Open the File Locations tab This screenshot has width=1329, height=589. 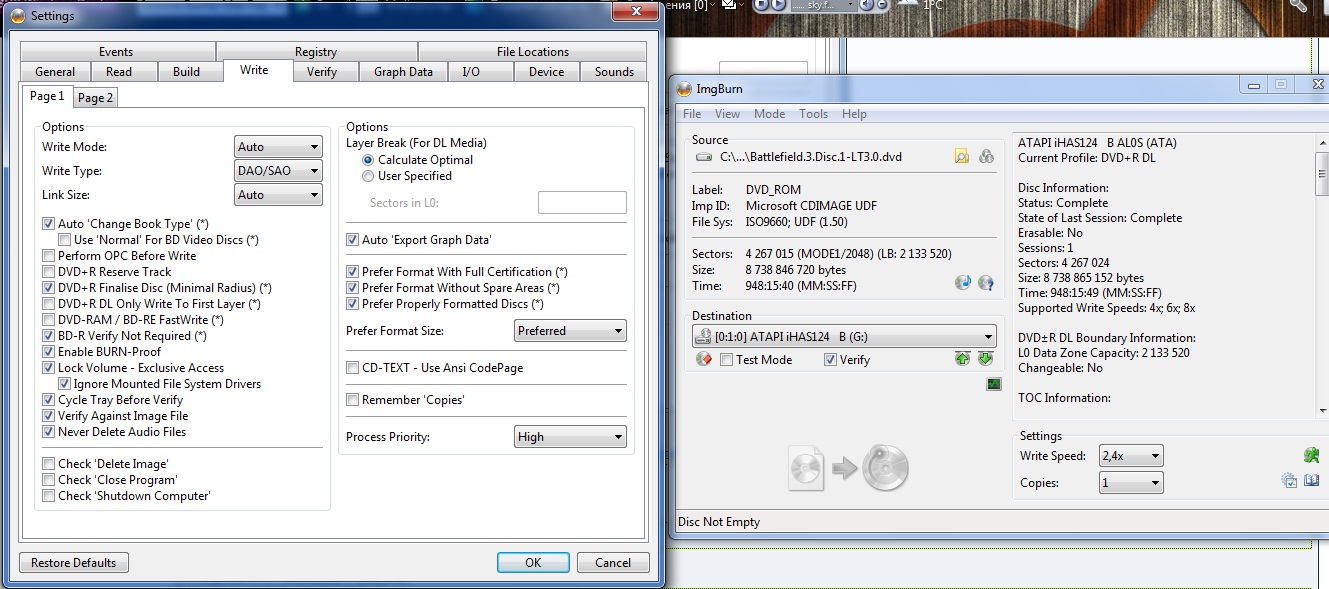pyautogui.click(x=533, y=52)
